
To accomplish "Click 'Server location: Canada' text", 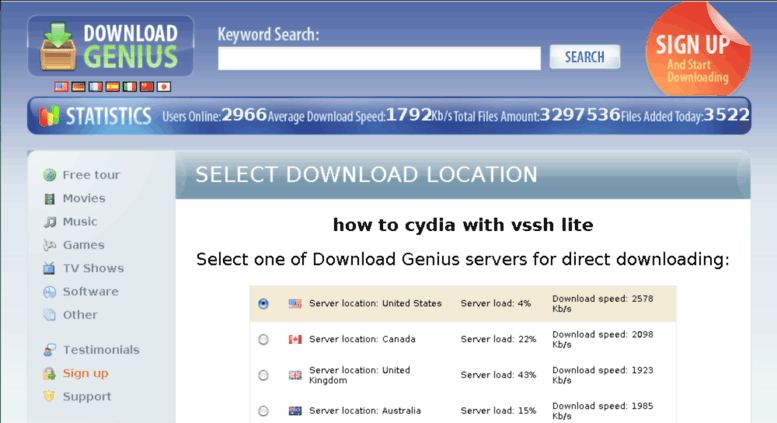I will 362,339.
